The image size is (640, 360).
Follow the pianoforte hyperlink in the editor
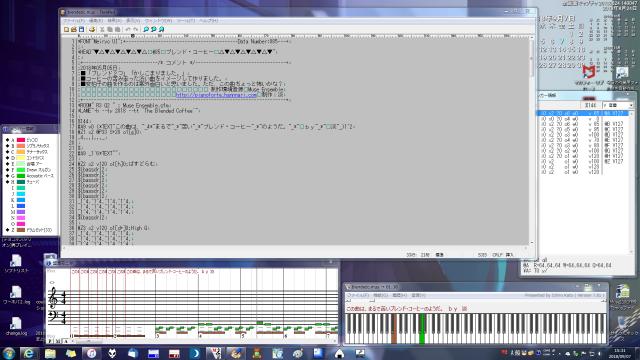(x=216, y=95)
